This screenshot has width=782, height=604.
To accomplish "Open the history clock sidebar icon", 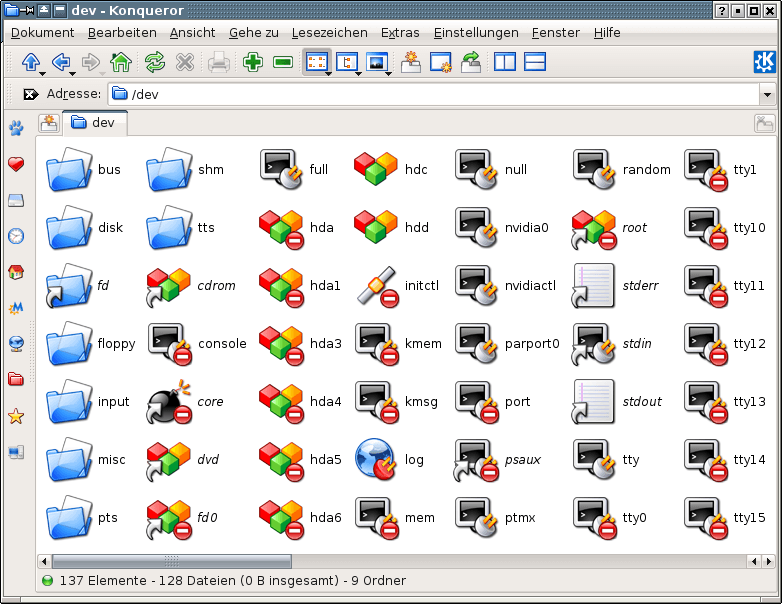I will pos(16,236).
